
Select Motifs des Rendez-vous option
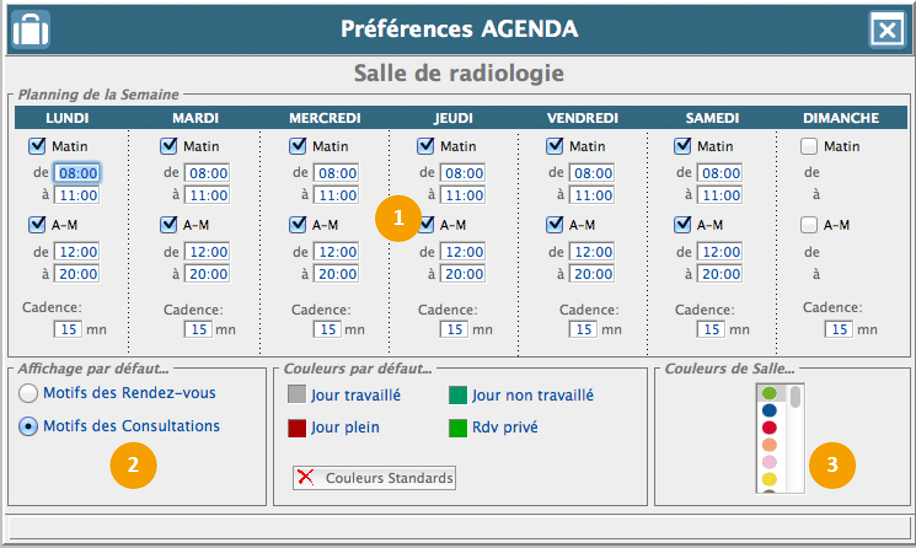click(29, 393)
